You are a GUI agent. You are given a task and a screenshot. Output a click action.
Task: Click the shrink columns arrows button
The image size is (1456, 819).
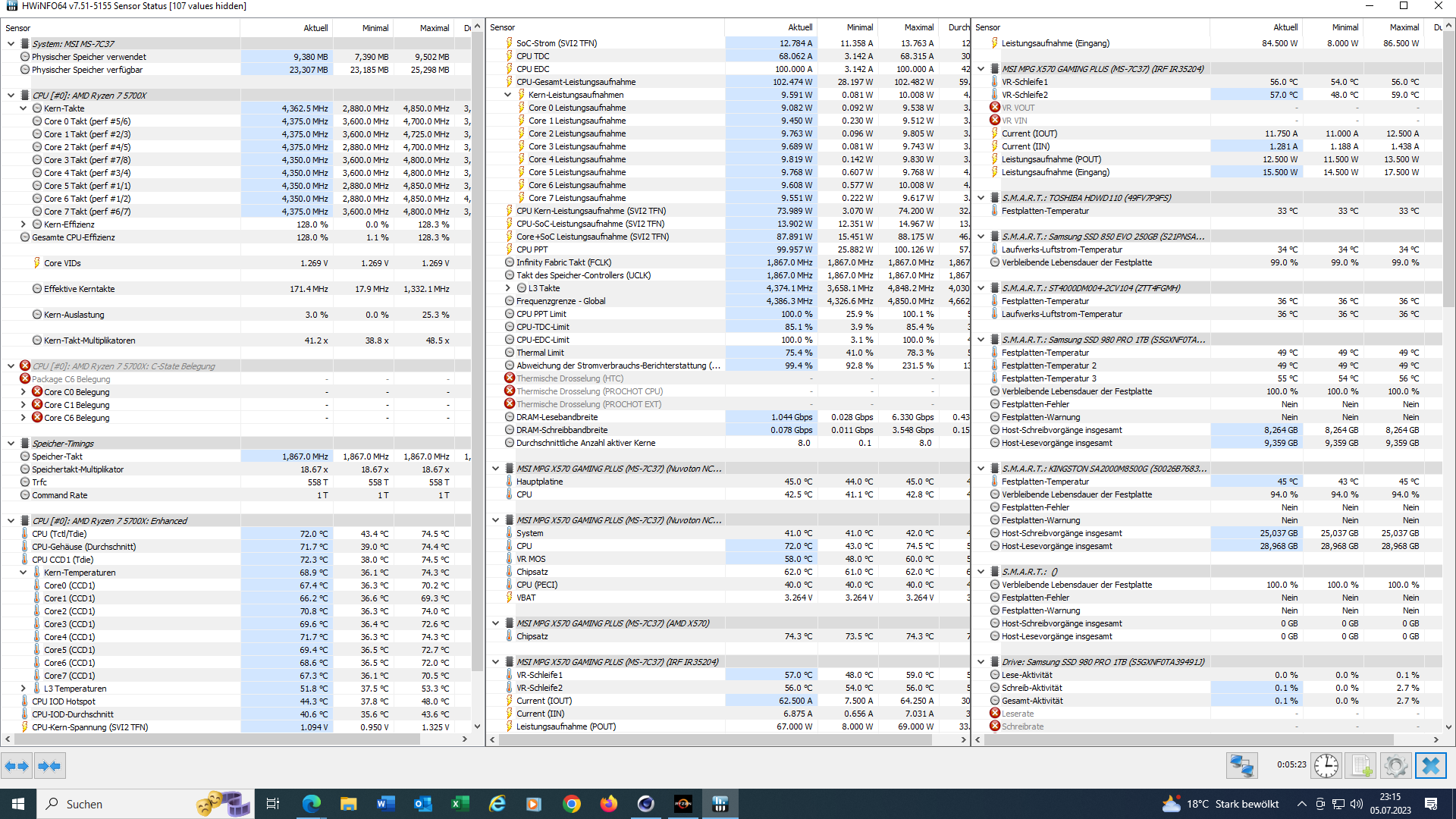[49, 766]
